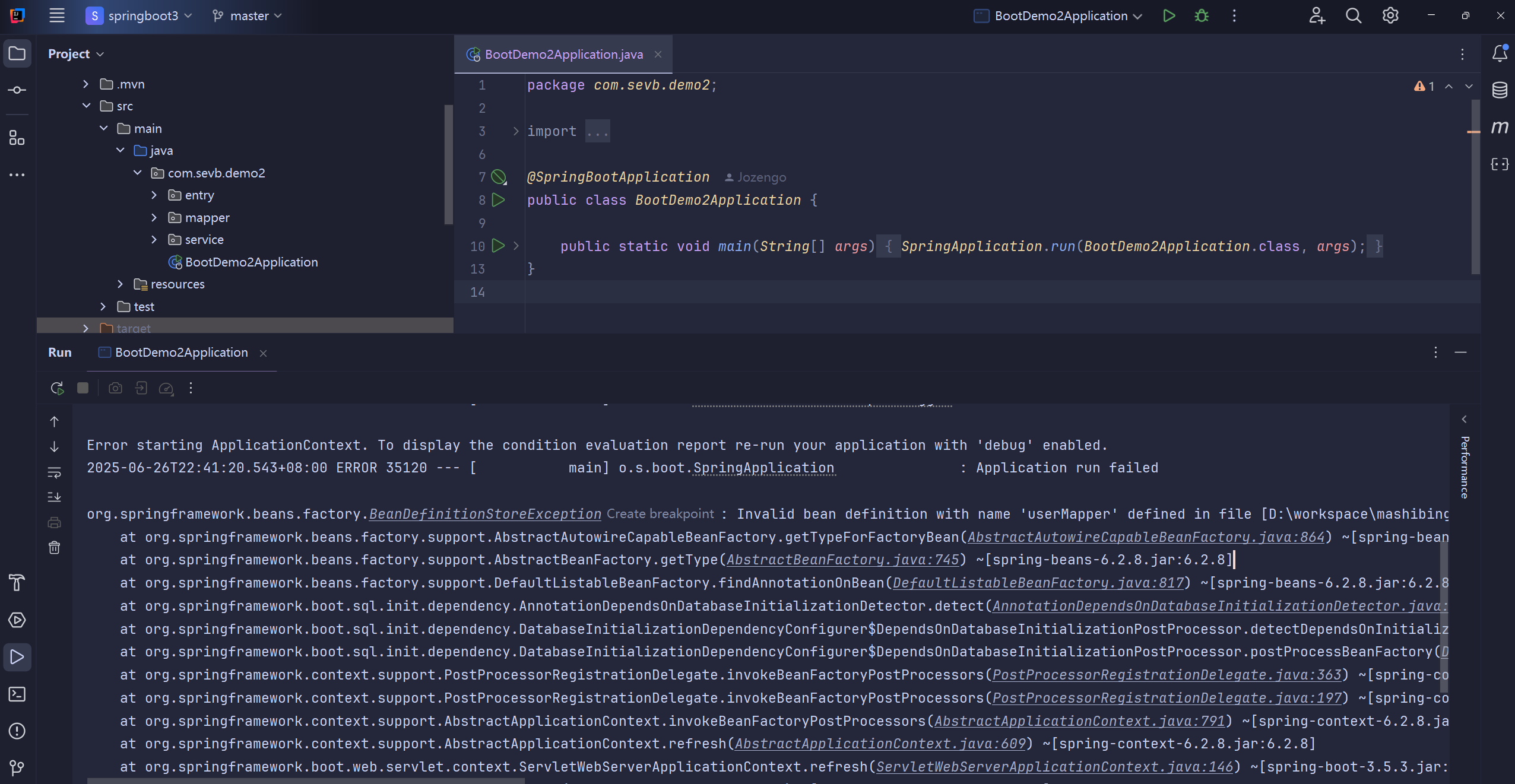
Task: Open the Services tool window
Action: pos(17,620)
